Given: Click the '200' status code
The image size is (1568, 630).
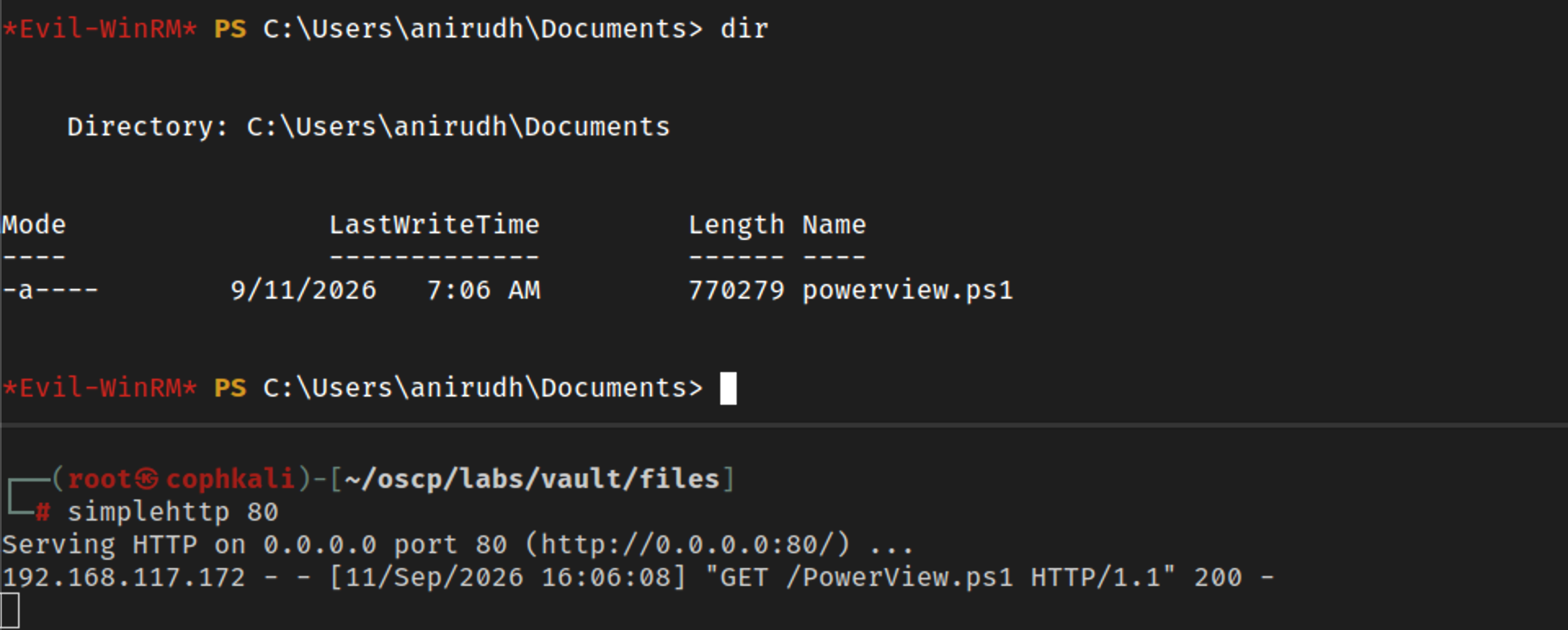Looking at the screenshot, I should tap(1218, 577).
